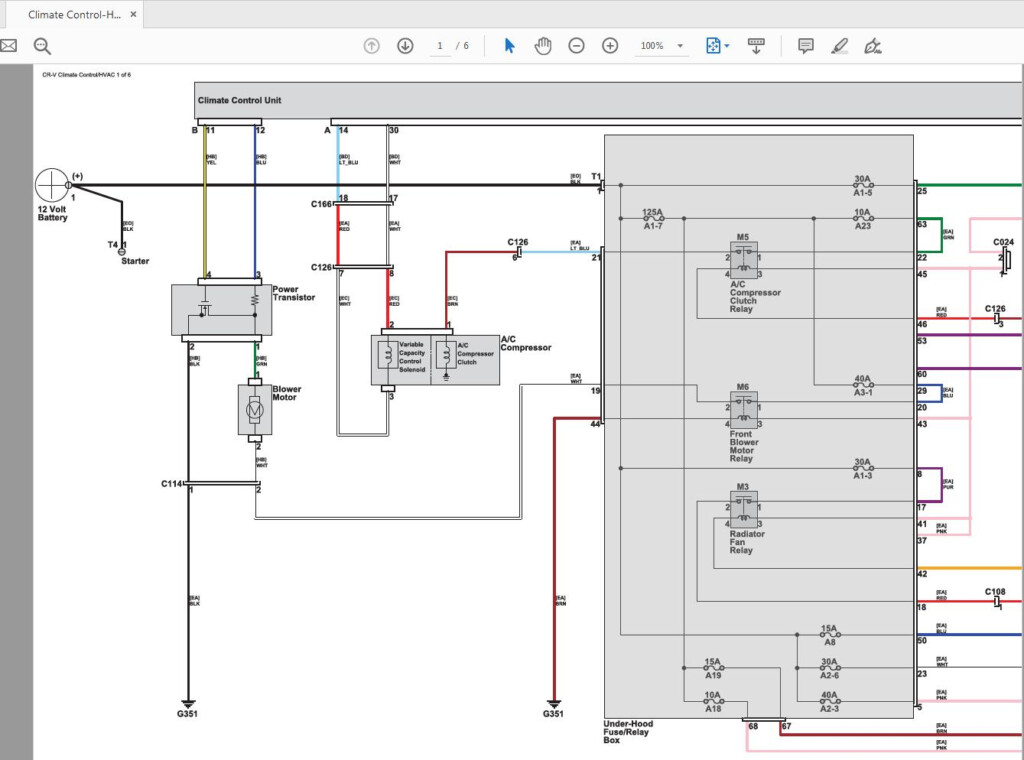This screenshot has width=1024, height=760.
Task: Select the highlighter pen tool
Action: pos(839,46)
